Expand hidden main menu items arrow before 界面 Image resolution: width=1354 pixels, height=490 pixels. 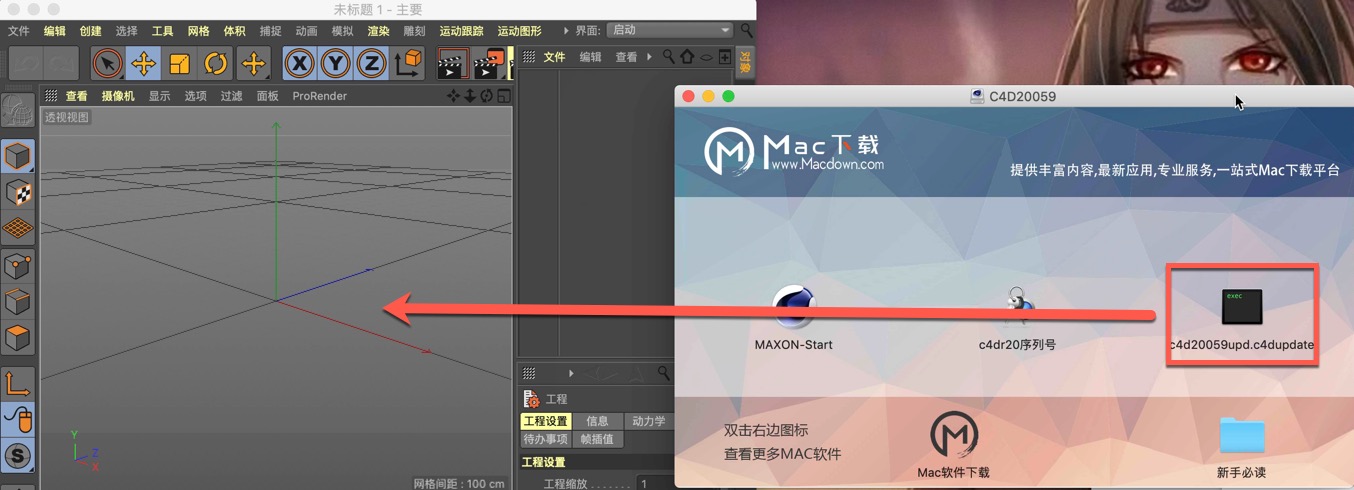(566, 31)
